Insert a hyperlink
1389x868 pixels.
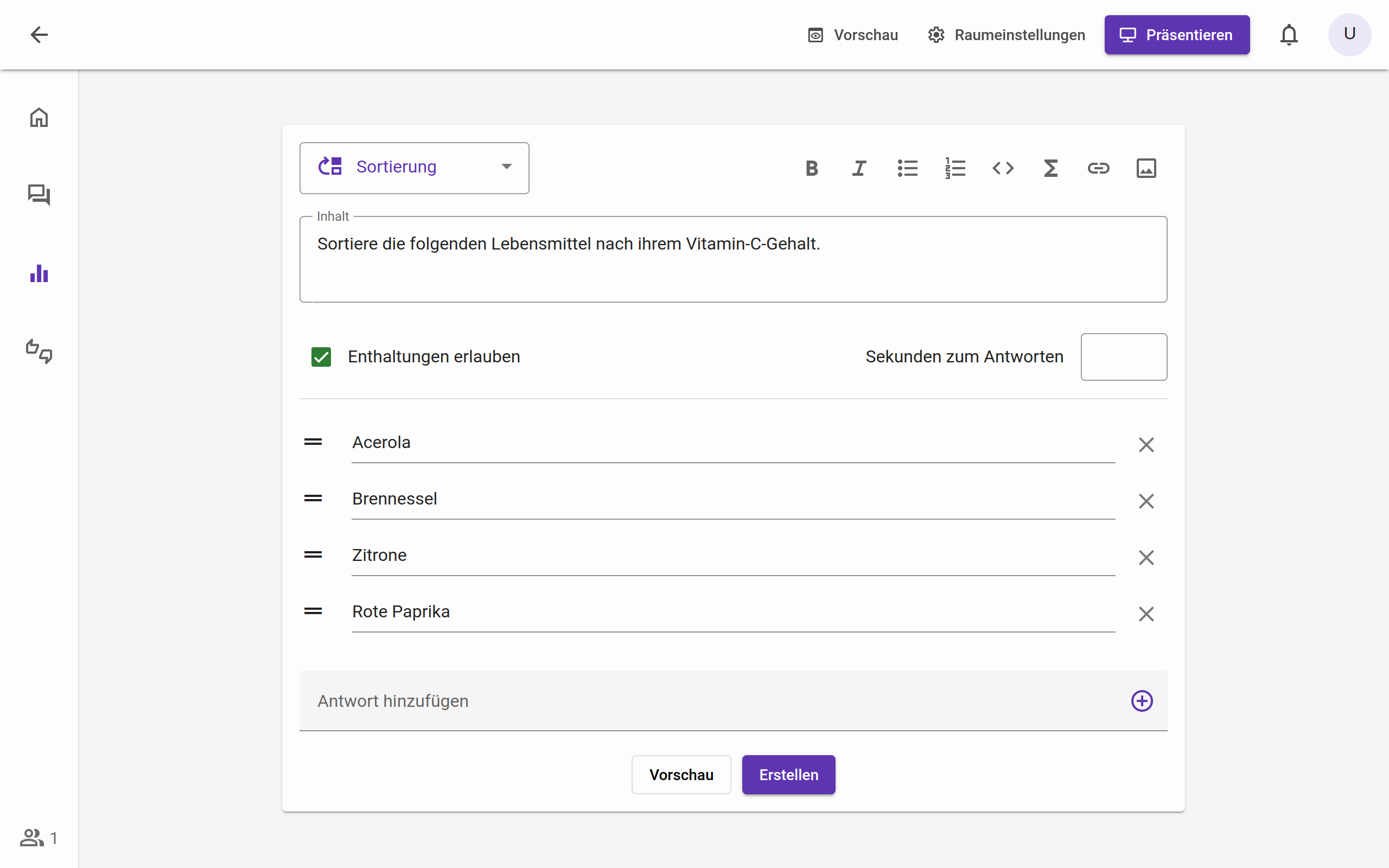pos(1098,168)
